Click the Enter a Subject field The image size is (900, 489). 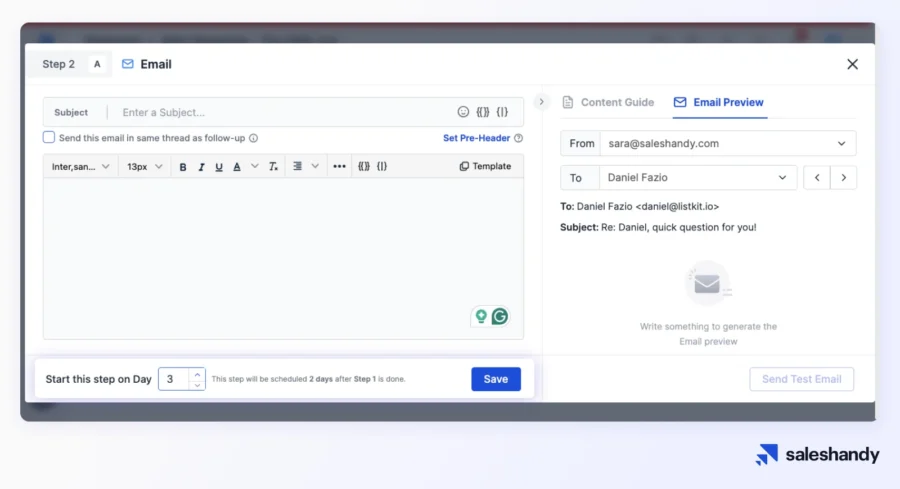click(x=280, y=112)
